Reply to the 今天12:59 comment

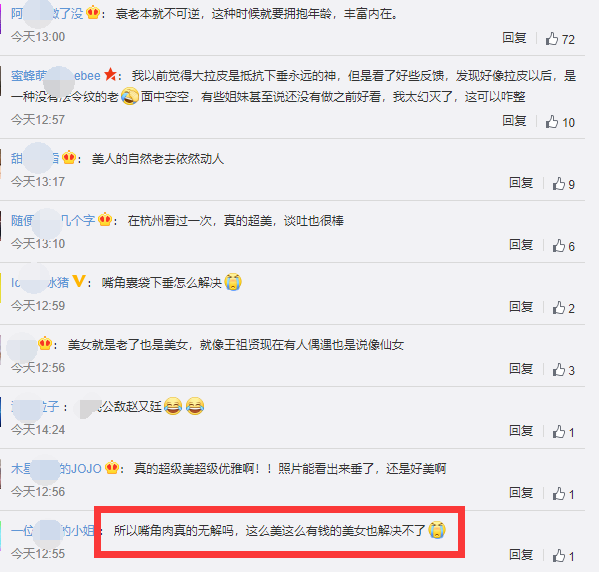tap(521, 306)
